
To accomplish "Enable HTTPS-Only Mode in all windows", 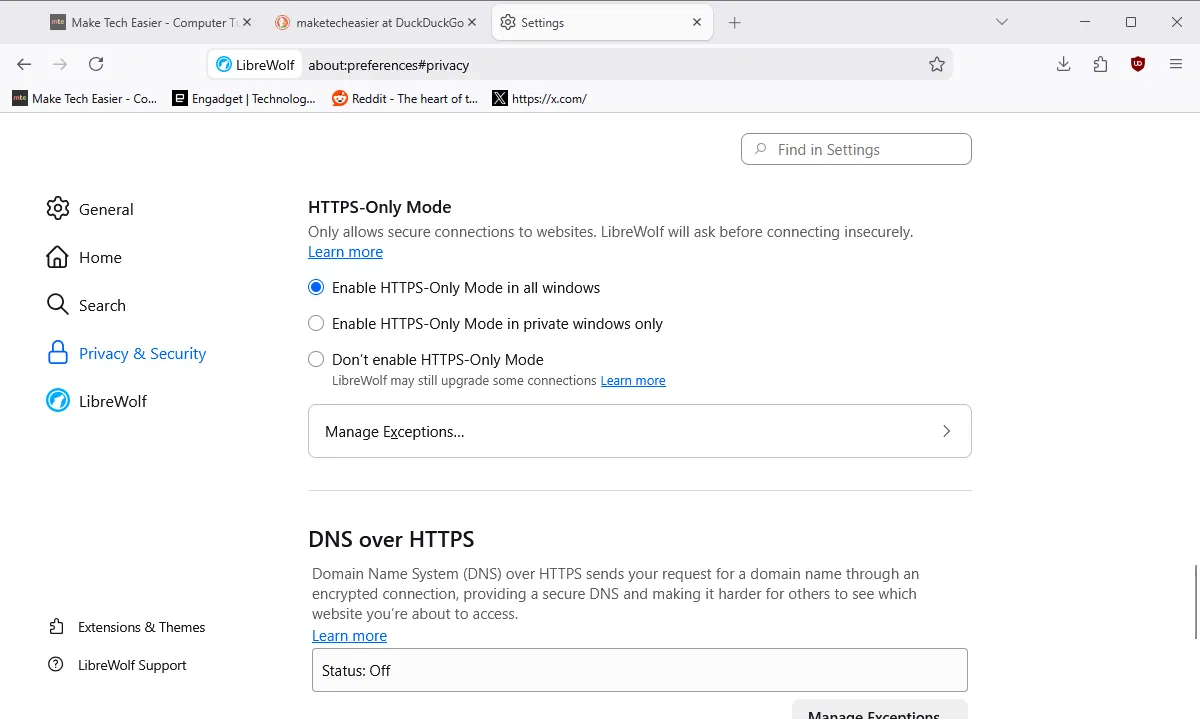I will point(316,287).
